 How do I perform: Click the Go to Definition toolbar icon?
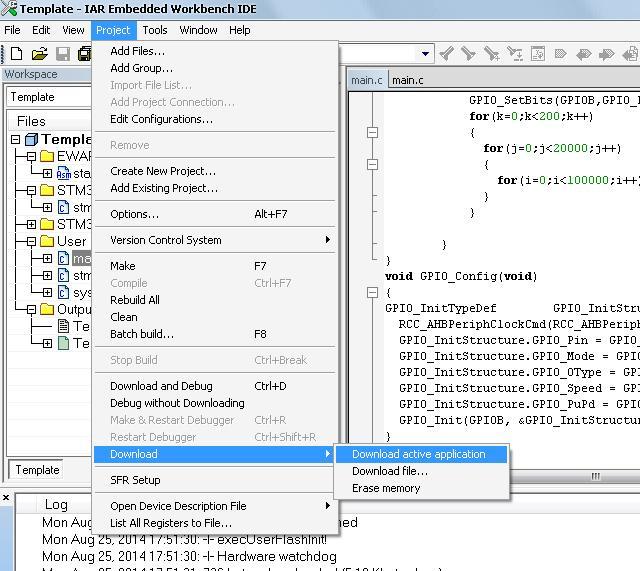pos(538,53)
